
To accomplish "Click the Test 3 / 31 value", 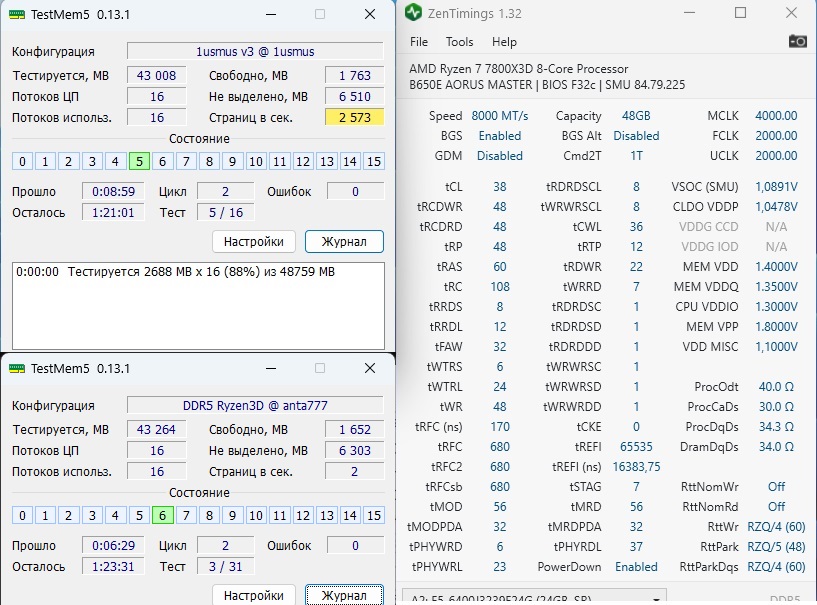I will tap(226, 566).
